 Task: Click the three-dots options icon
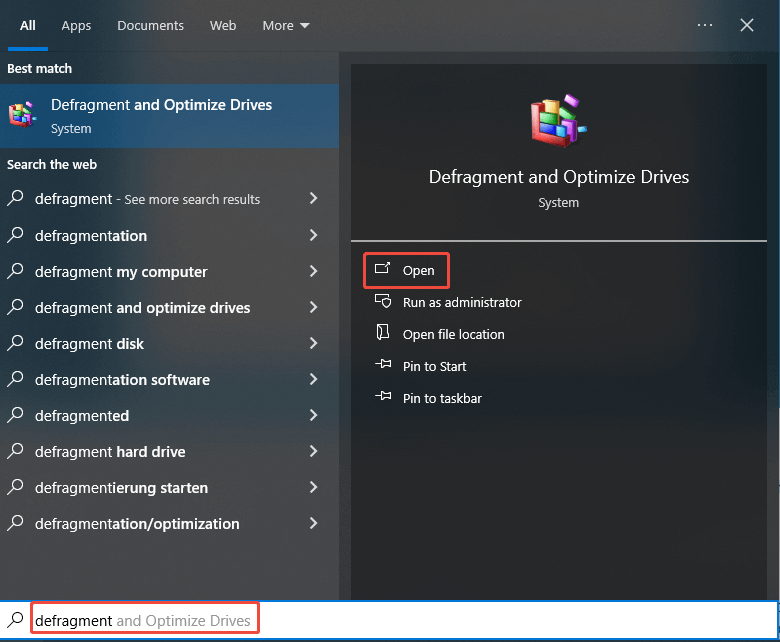click(x=705, y=25)
